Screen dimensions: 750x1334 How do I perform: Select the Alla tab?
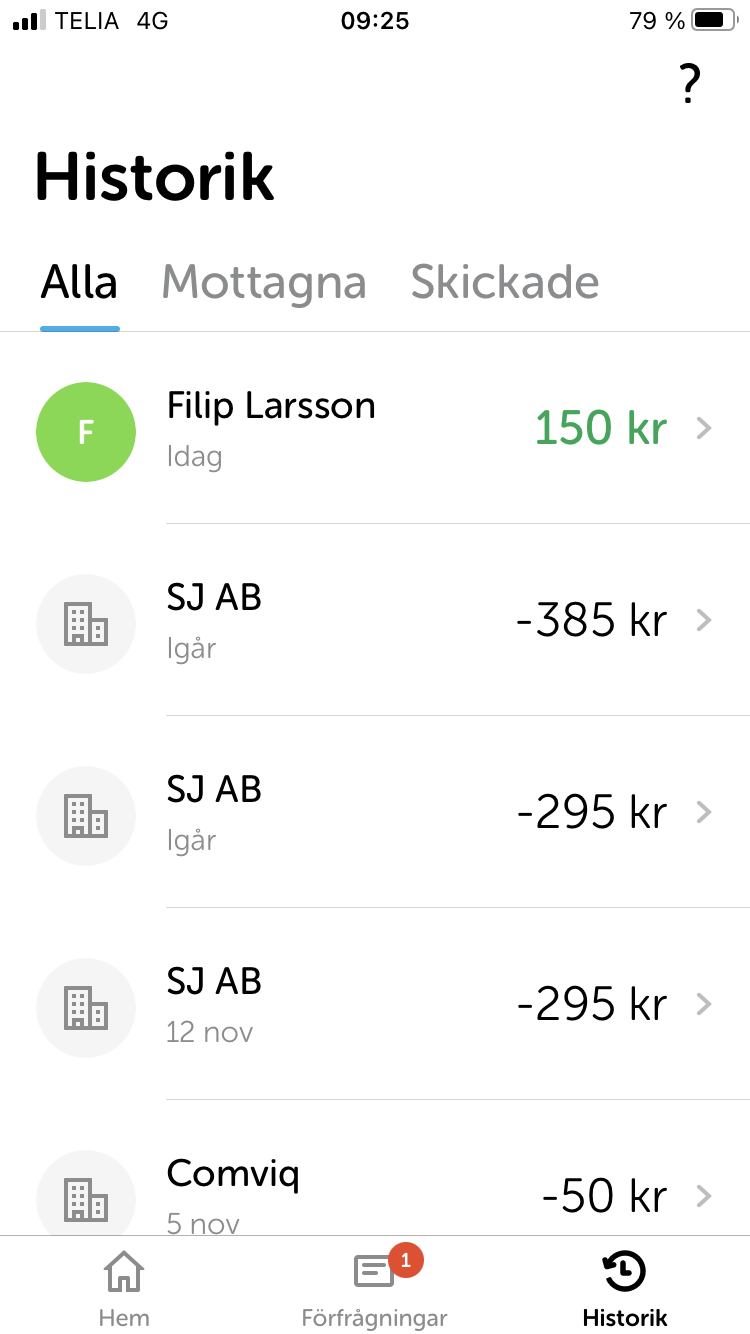(x=79, y=283)
